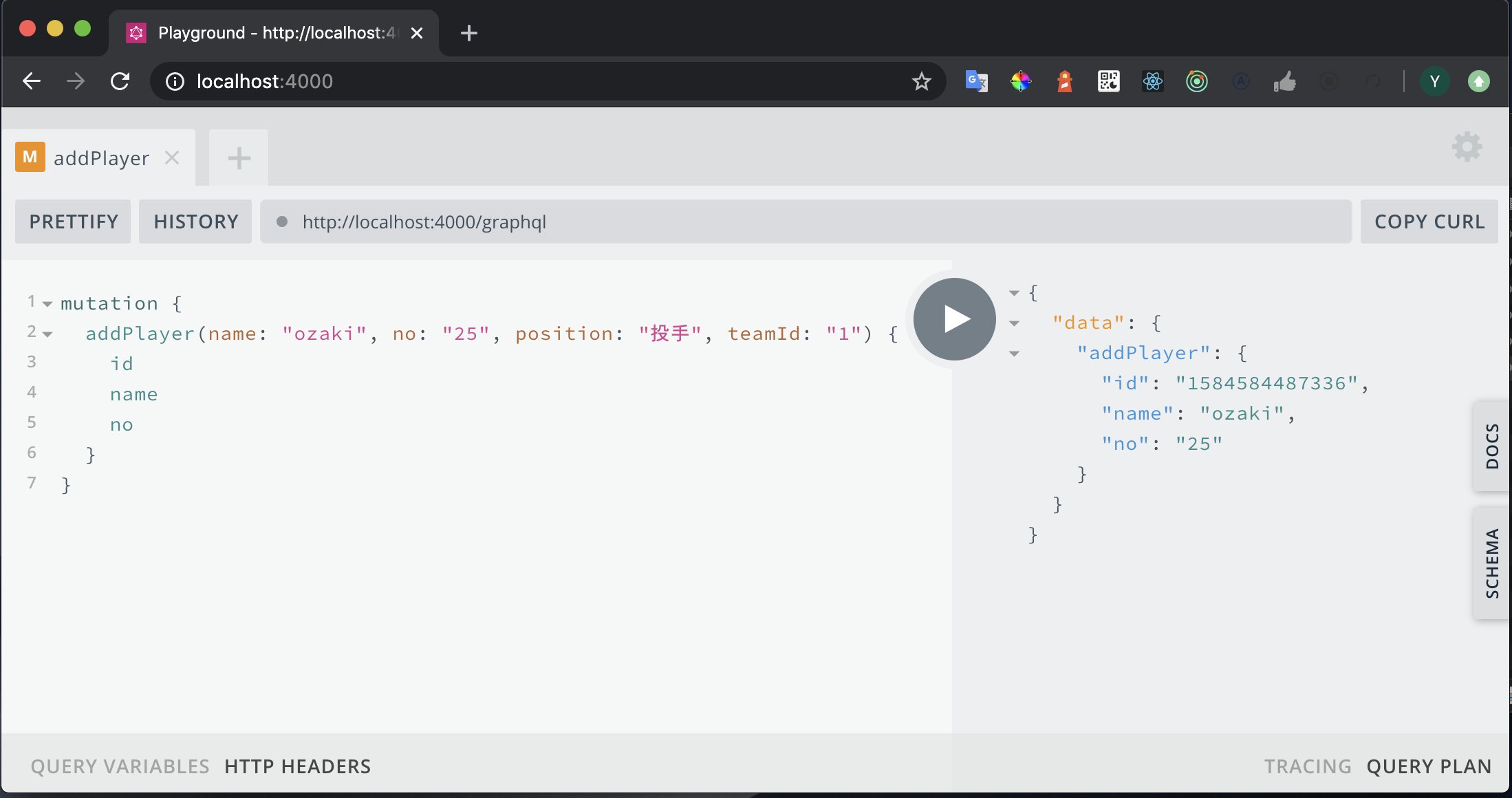Open the Chrome profile Y avatar
Screen dimensions: 1512x798
point(1434,81)
